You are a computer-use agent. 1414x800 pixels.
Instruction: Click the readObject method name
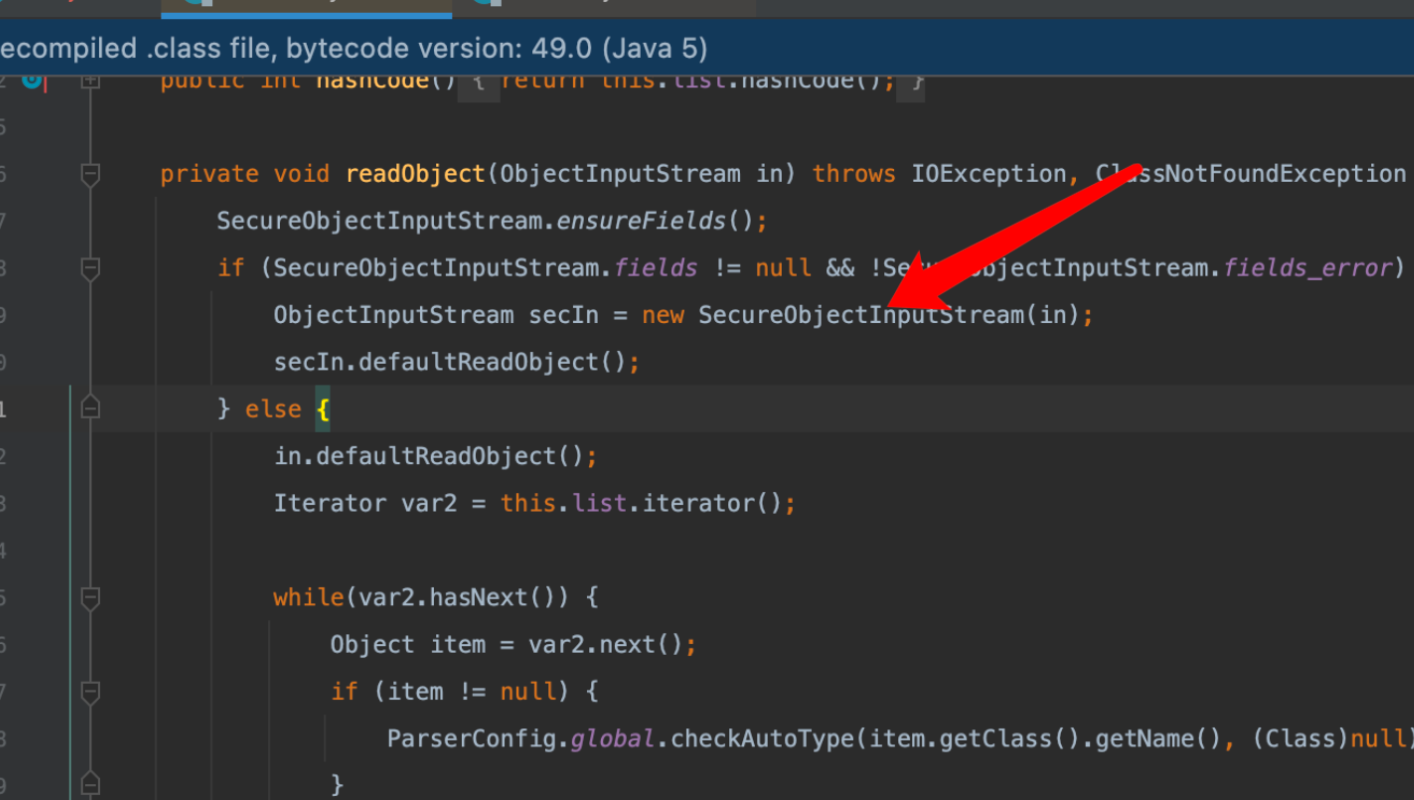tap(415, 174)
